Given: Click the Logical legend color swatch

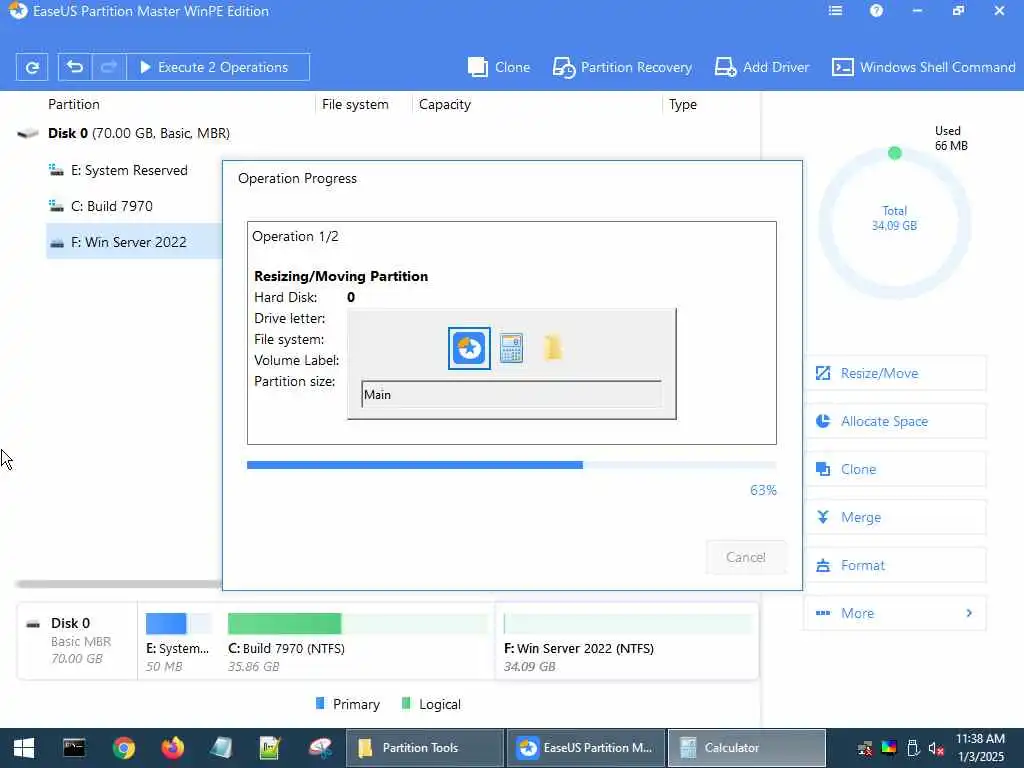Looking at the screenshot, I should tap(406, 703).
